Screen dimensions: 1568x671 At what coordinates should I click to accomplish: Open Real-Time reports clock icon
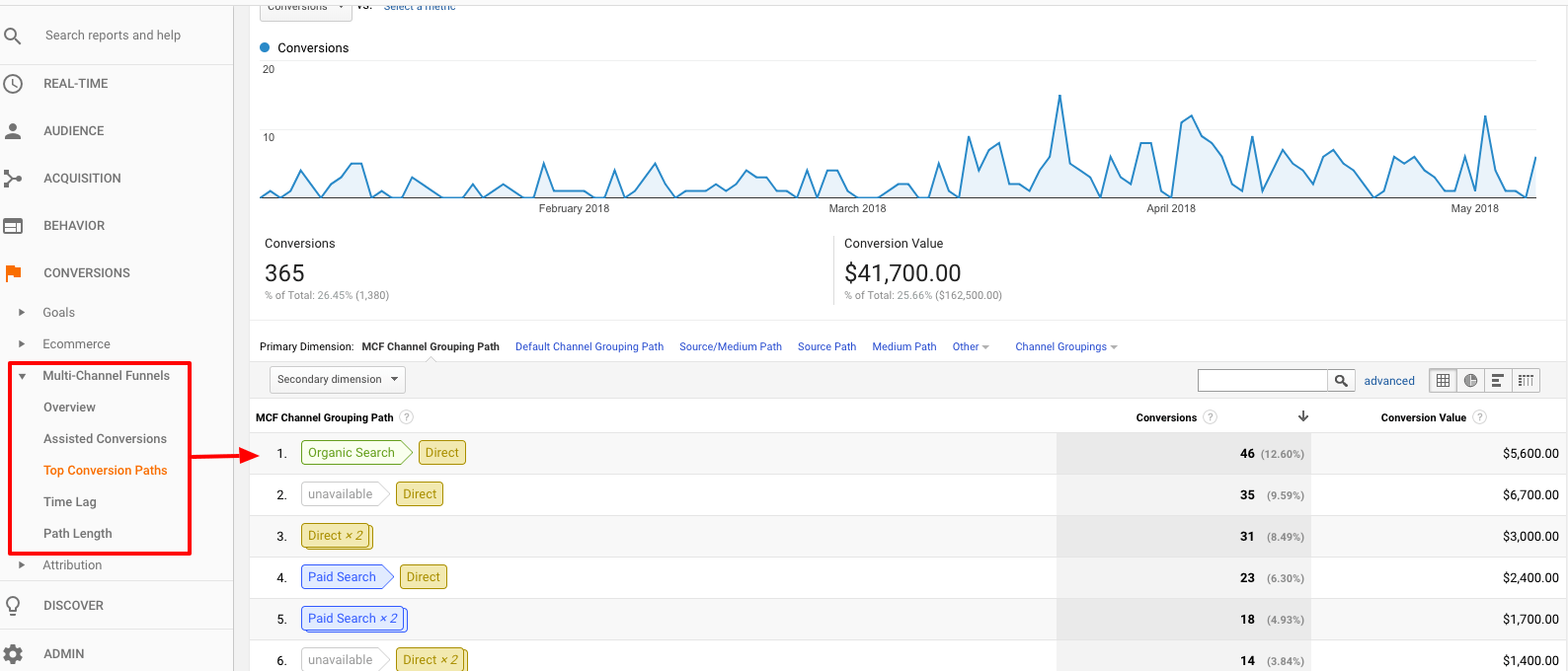point(13,84)
